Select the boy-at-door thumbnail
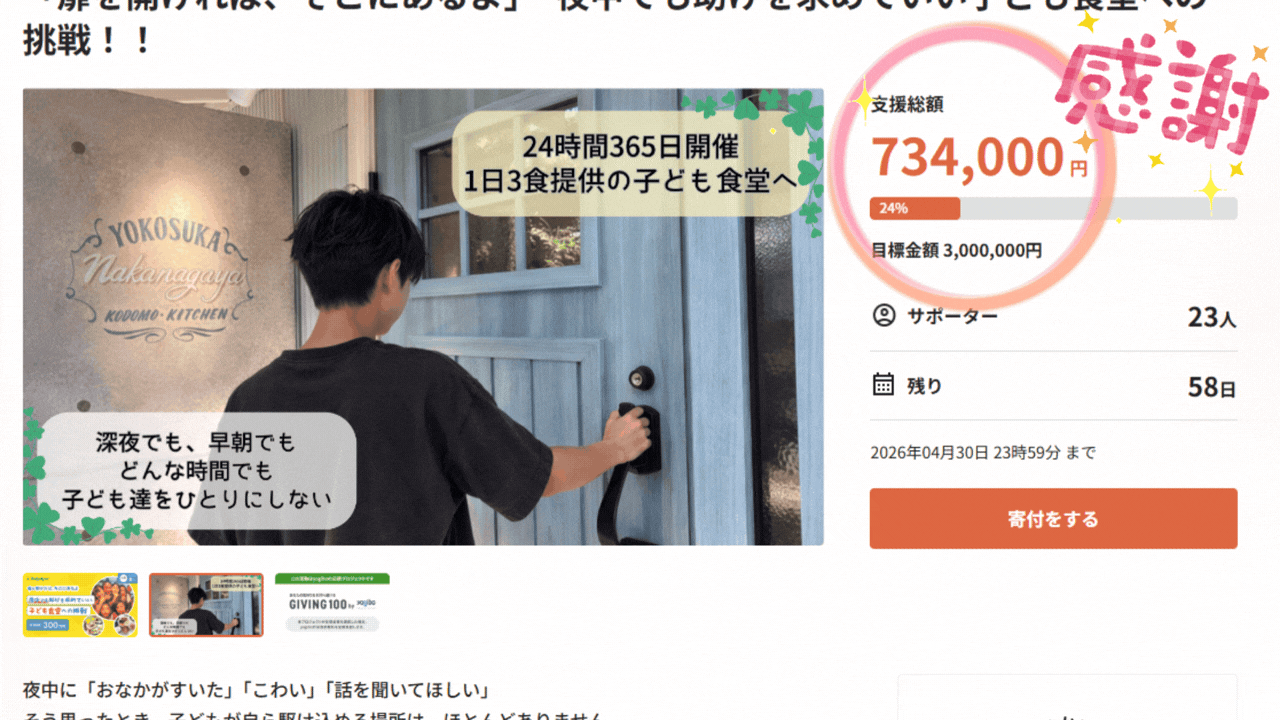Screen dimensions: 1280x720 coord(206,605)
